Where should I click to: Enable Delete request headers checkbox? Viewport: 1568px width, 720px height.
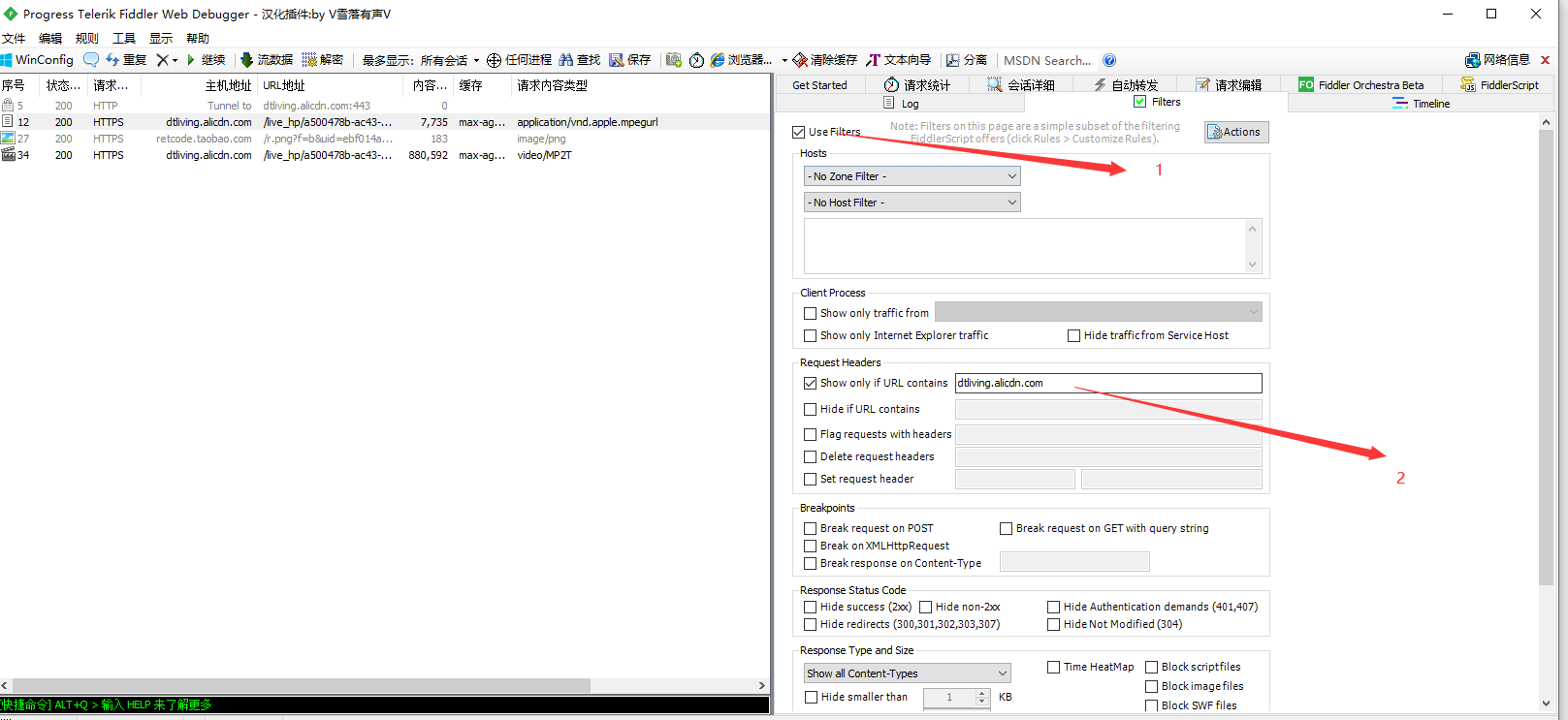[810, 456]
